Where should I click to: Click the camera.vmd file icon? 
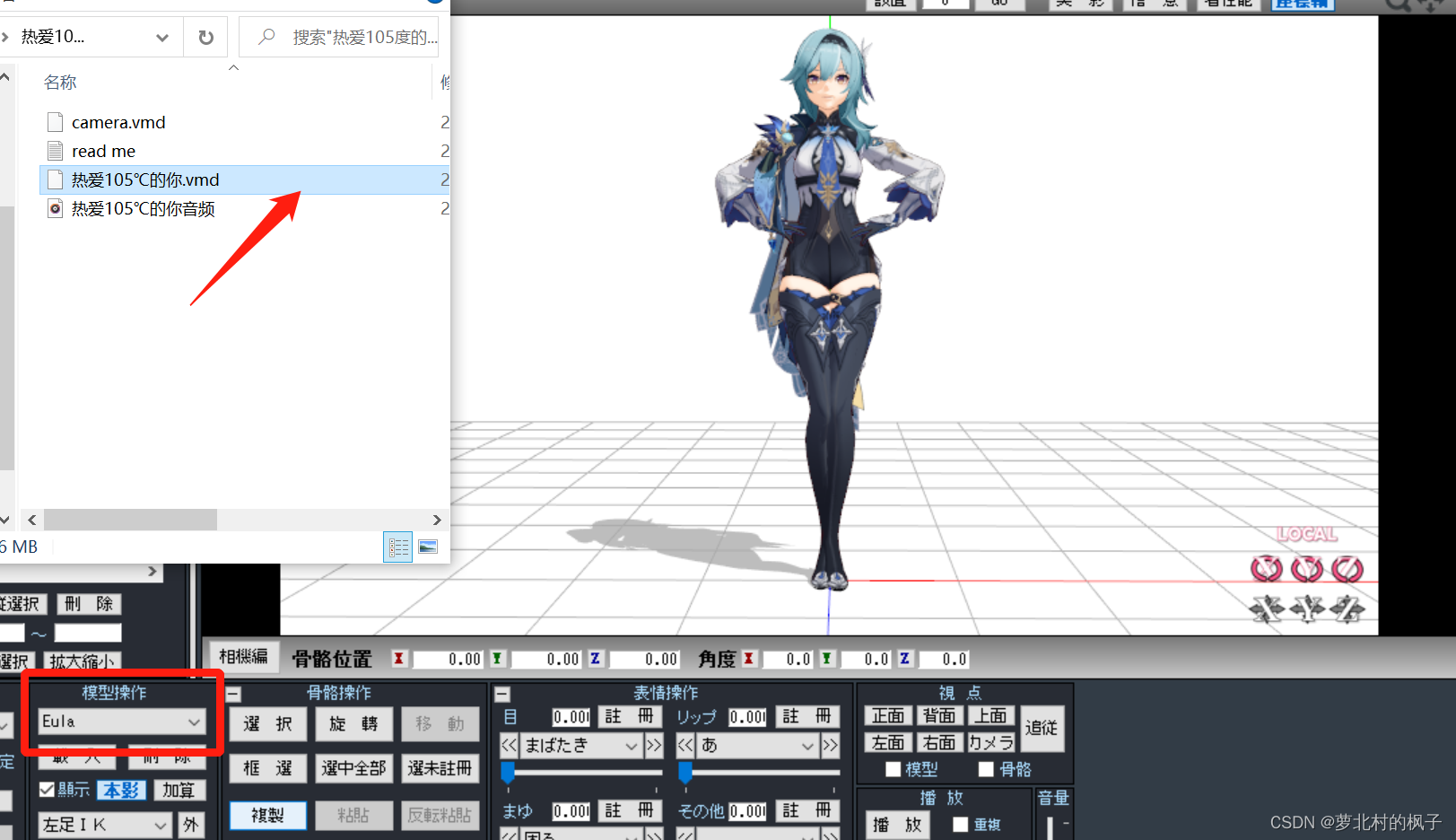55,122
